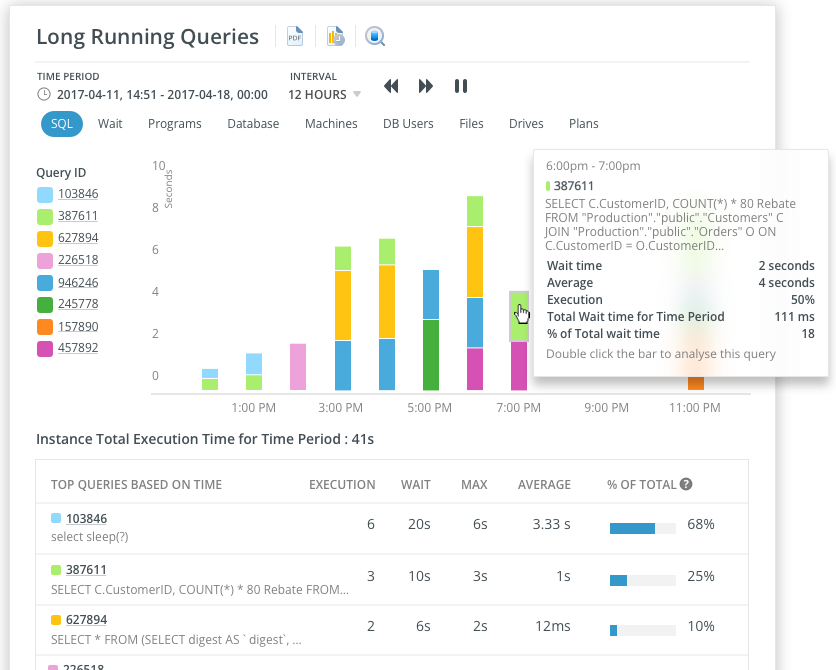Fast forward to the next interval
The width and height of the screenshot is (836, 670).
(425, 86)
